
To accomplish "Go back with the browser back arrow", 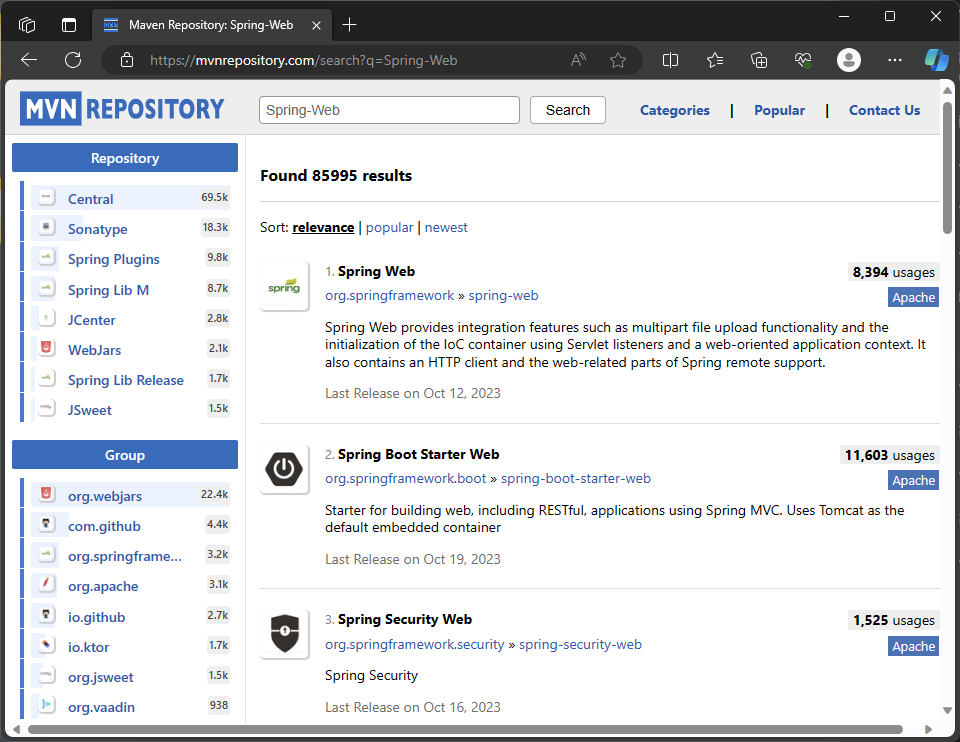I will coord(29,60).
